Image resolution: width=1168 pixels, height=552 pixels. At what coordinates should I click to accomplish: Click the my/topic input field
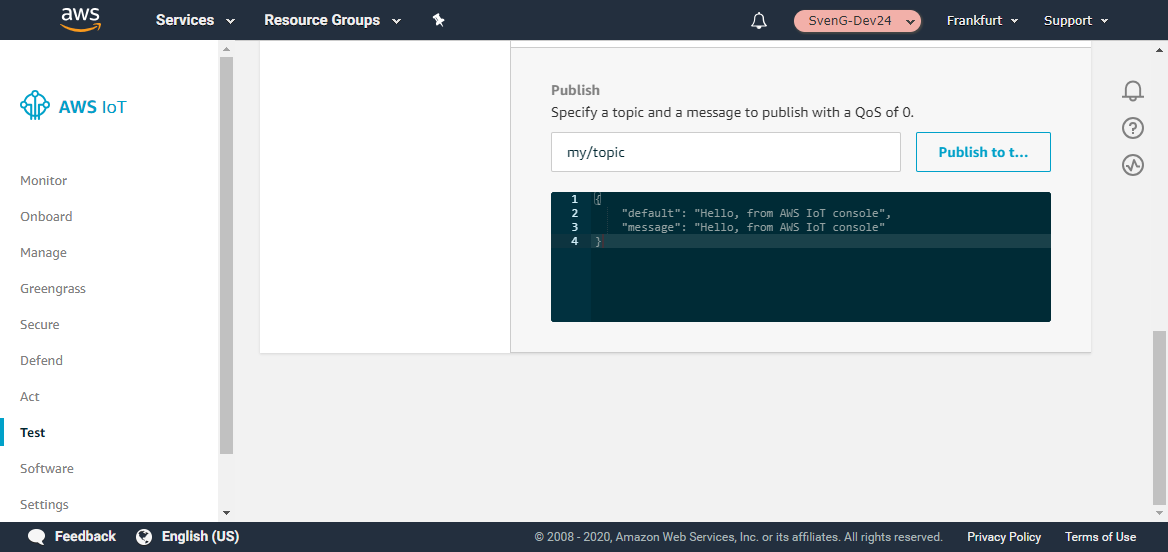726,152
